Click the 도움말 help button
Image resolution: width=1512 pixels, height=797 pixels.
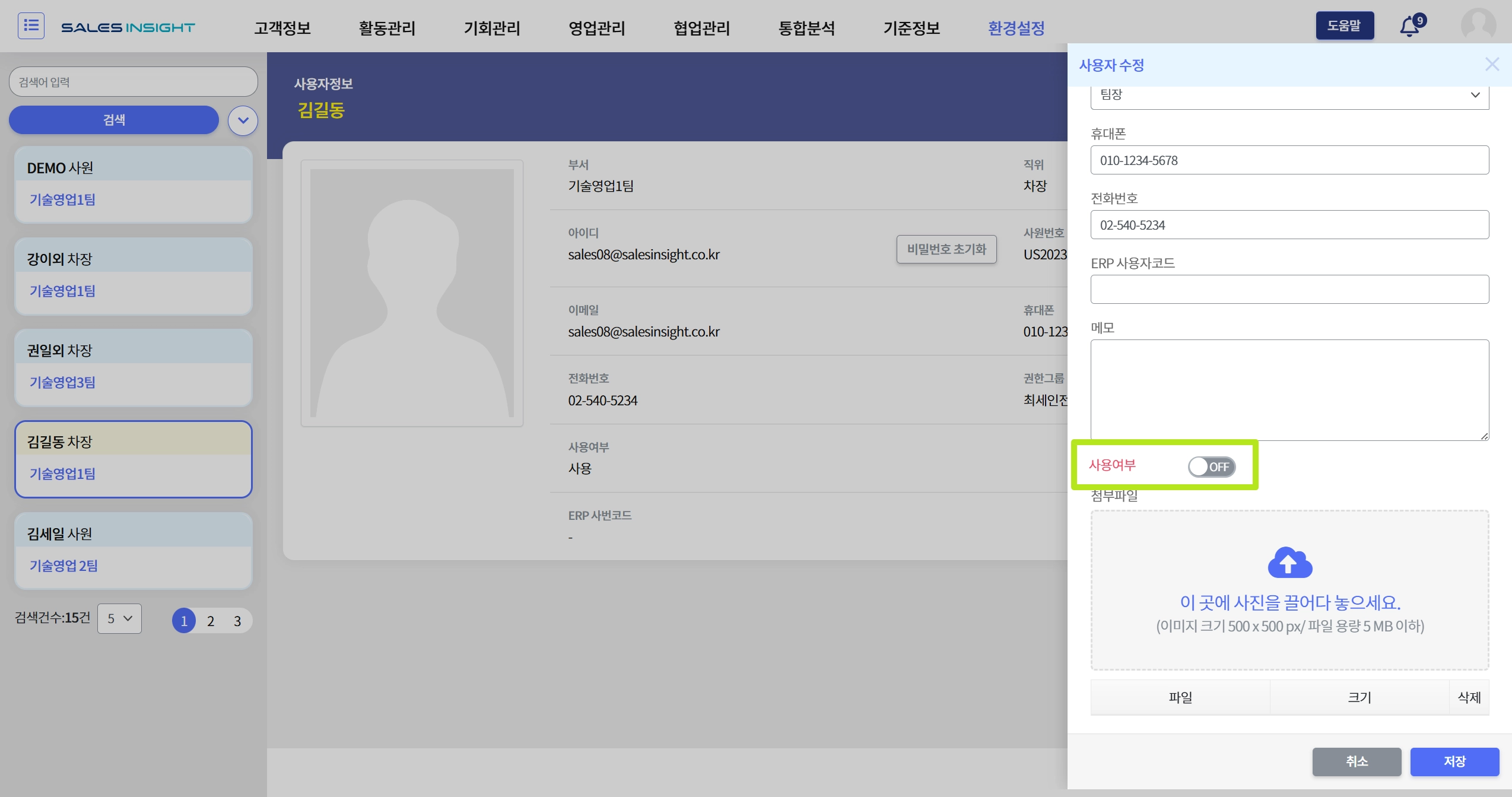(1345, 26)
